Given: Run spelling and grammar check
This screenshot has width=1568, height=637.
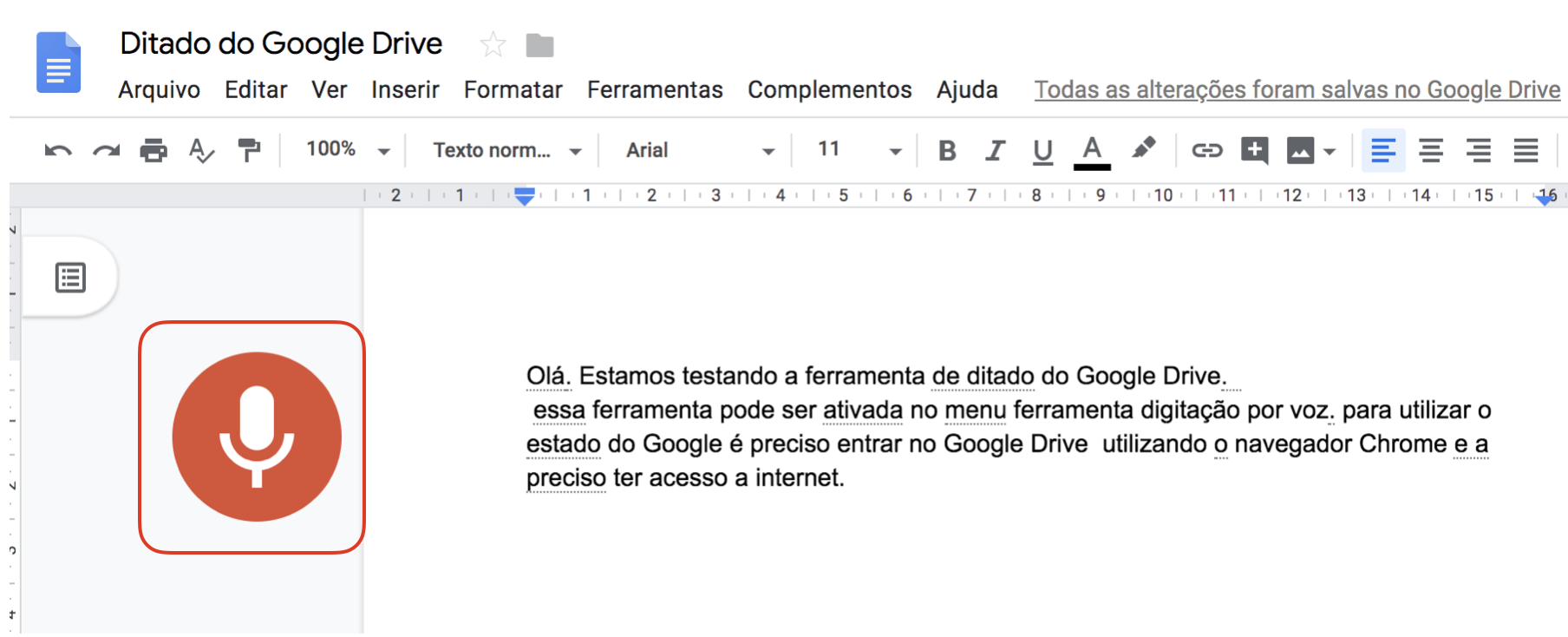Looking at the screenshot, I should pyautogui.click(x=201, y=151).
